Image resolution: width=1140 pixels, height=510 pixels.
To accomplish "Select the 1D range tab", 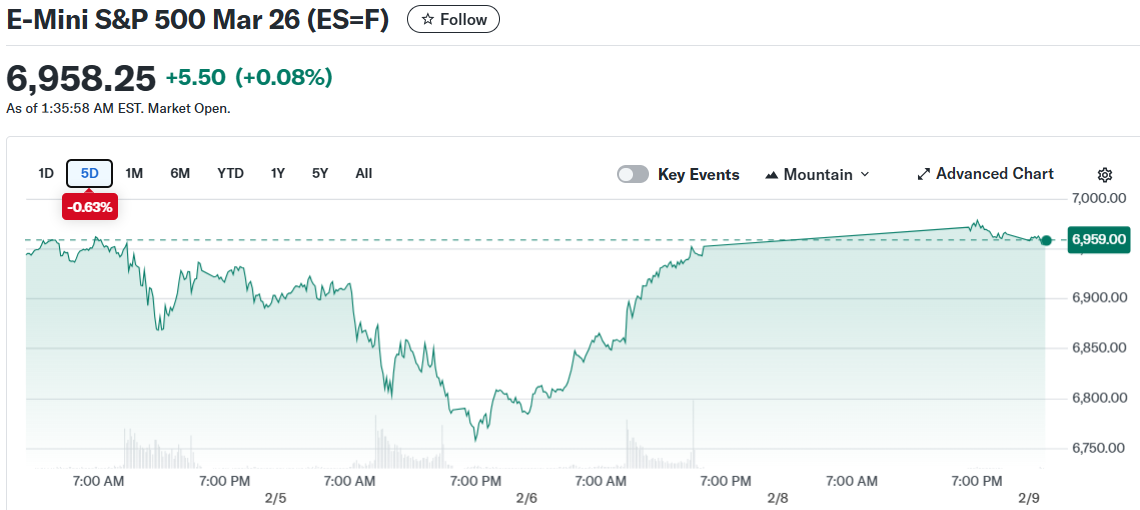I will point(46,173).
